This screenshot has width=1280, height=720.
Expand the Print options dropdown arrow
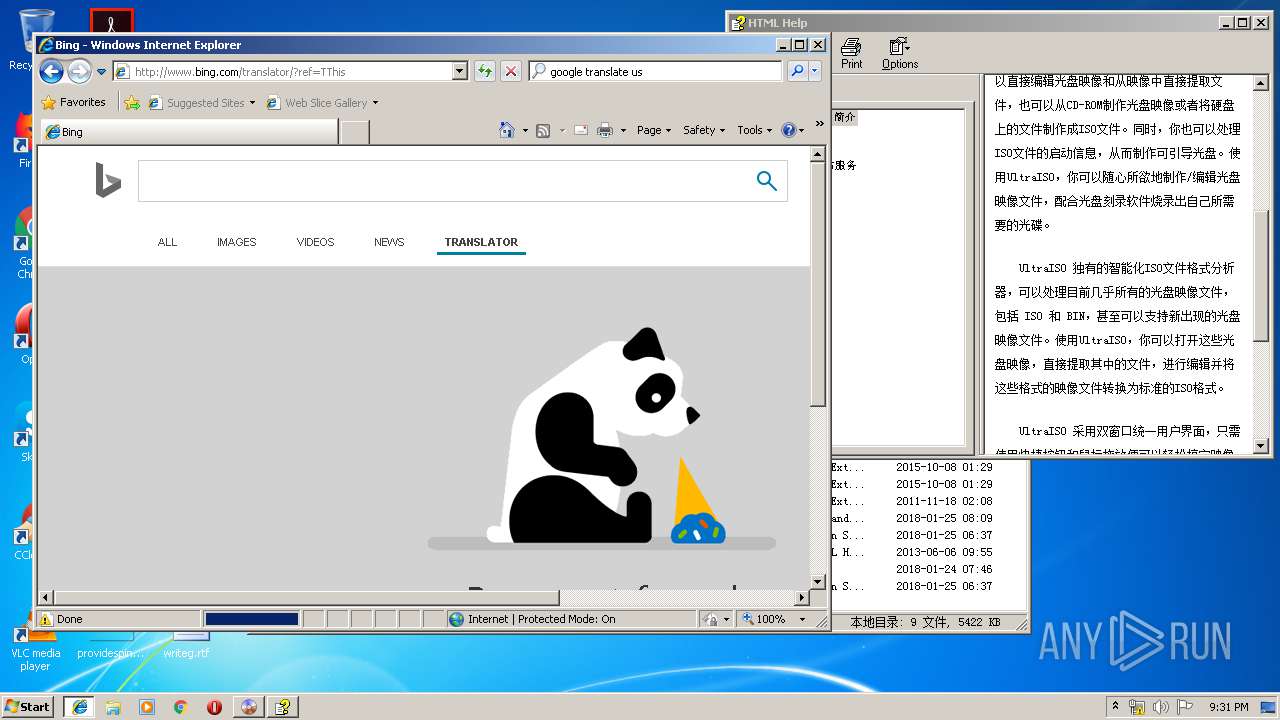pos(623,130)
